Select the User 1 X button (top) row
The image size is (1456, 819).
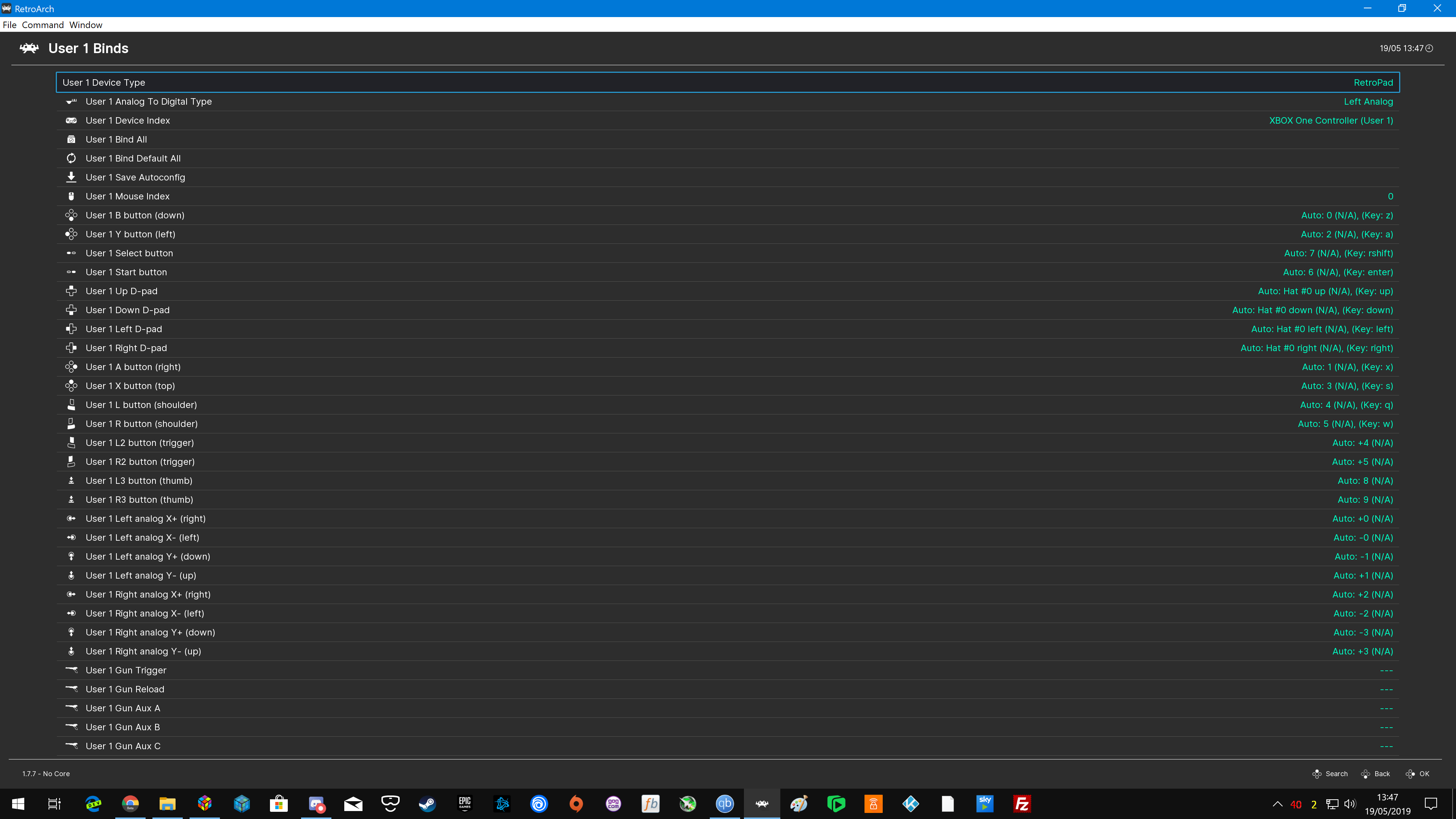[x=728, y=386]
